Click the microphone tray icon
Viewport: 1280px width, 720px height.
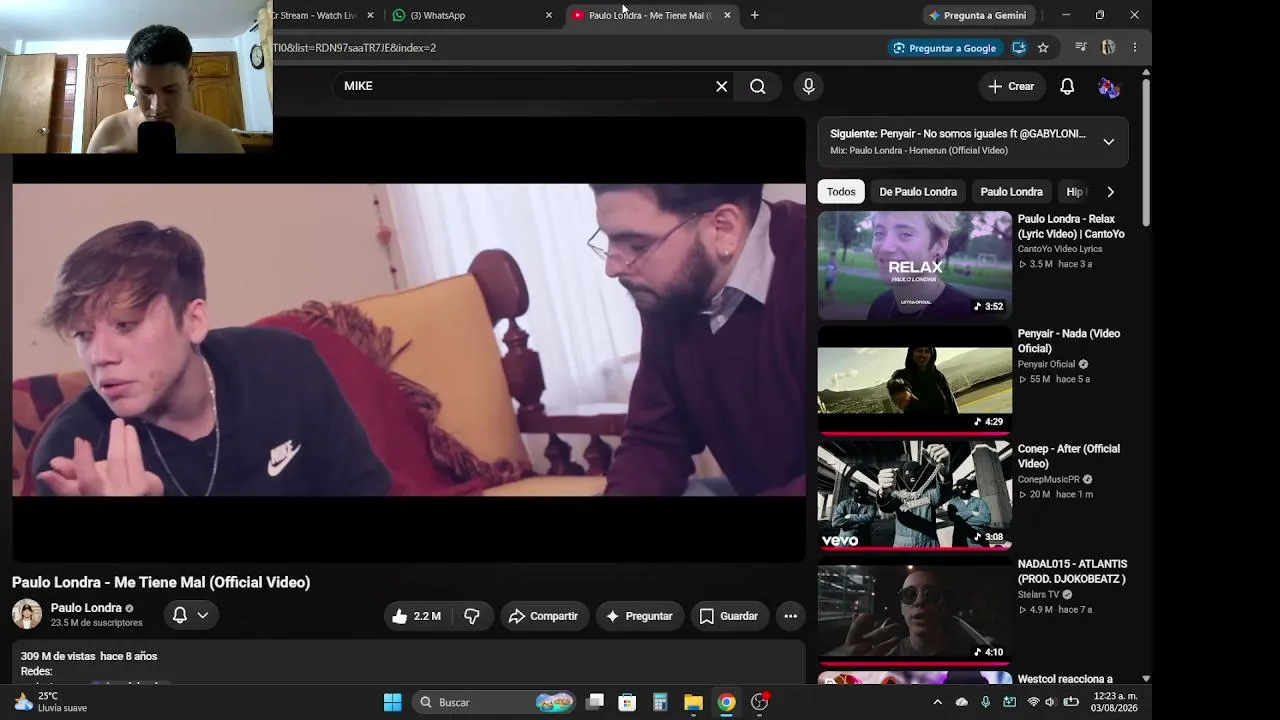pos(986,702)
